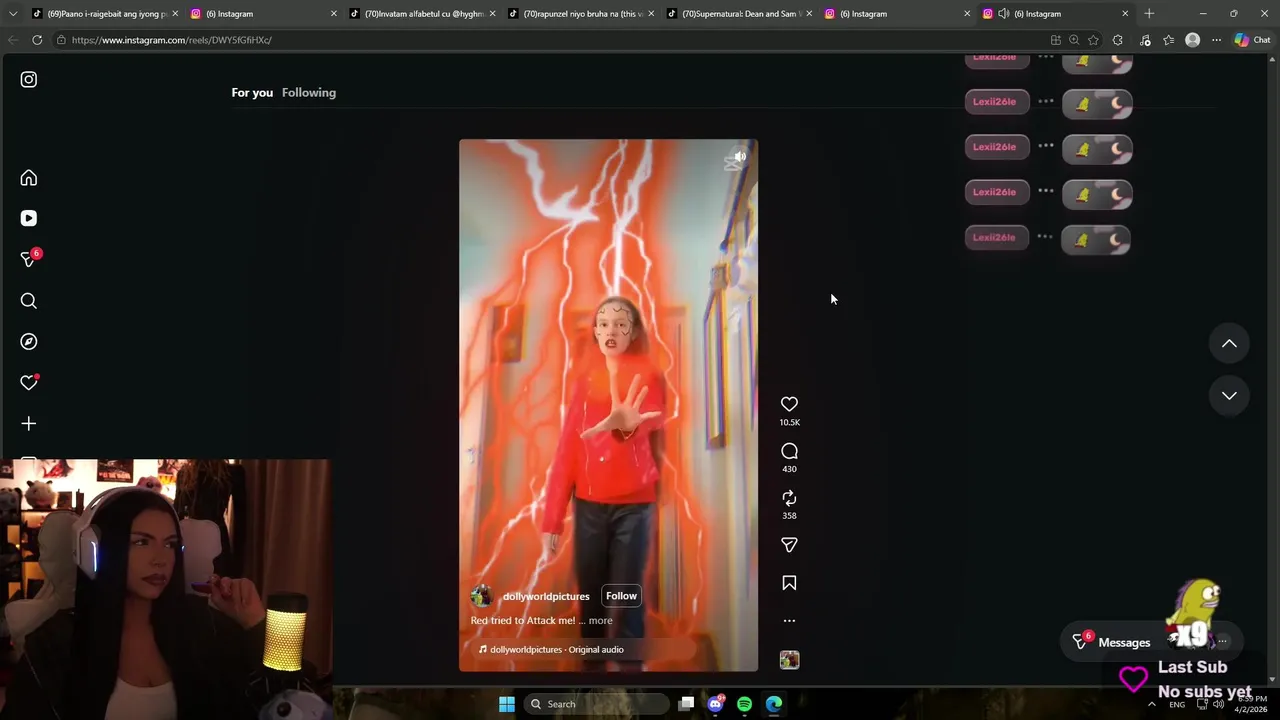Screen dimensions: 1280x720
Task: Refresh the Instagram page
Action: [37, 40]
